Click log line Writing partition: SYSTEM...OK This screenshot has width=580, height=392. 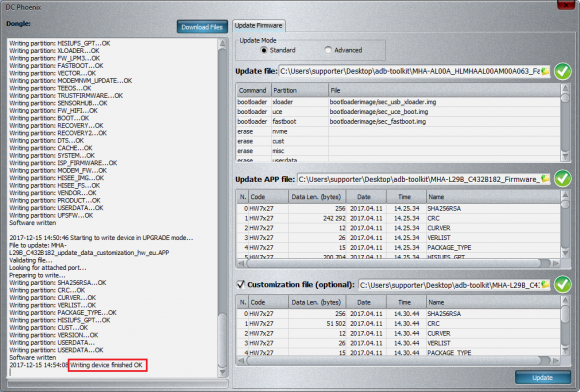coord(52,156)
